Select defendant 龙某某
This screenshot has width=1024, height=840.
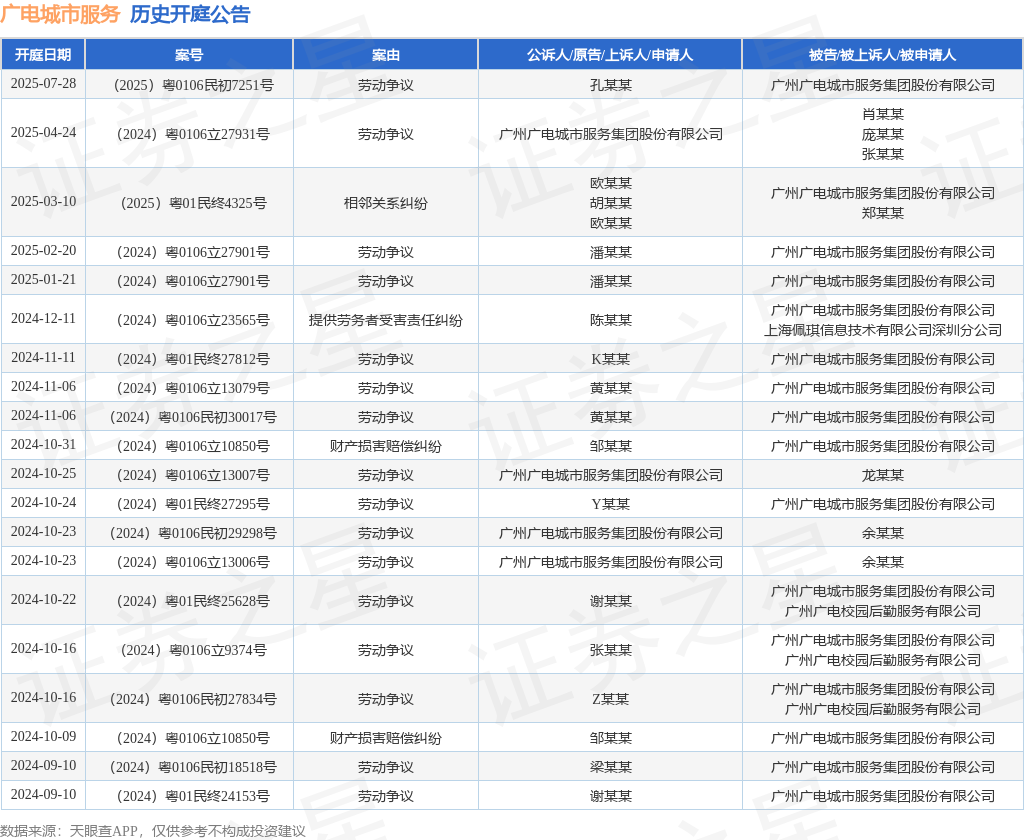pyautogui.click(x=882, y=475)
